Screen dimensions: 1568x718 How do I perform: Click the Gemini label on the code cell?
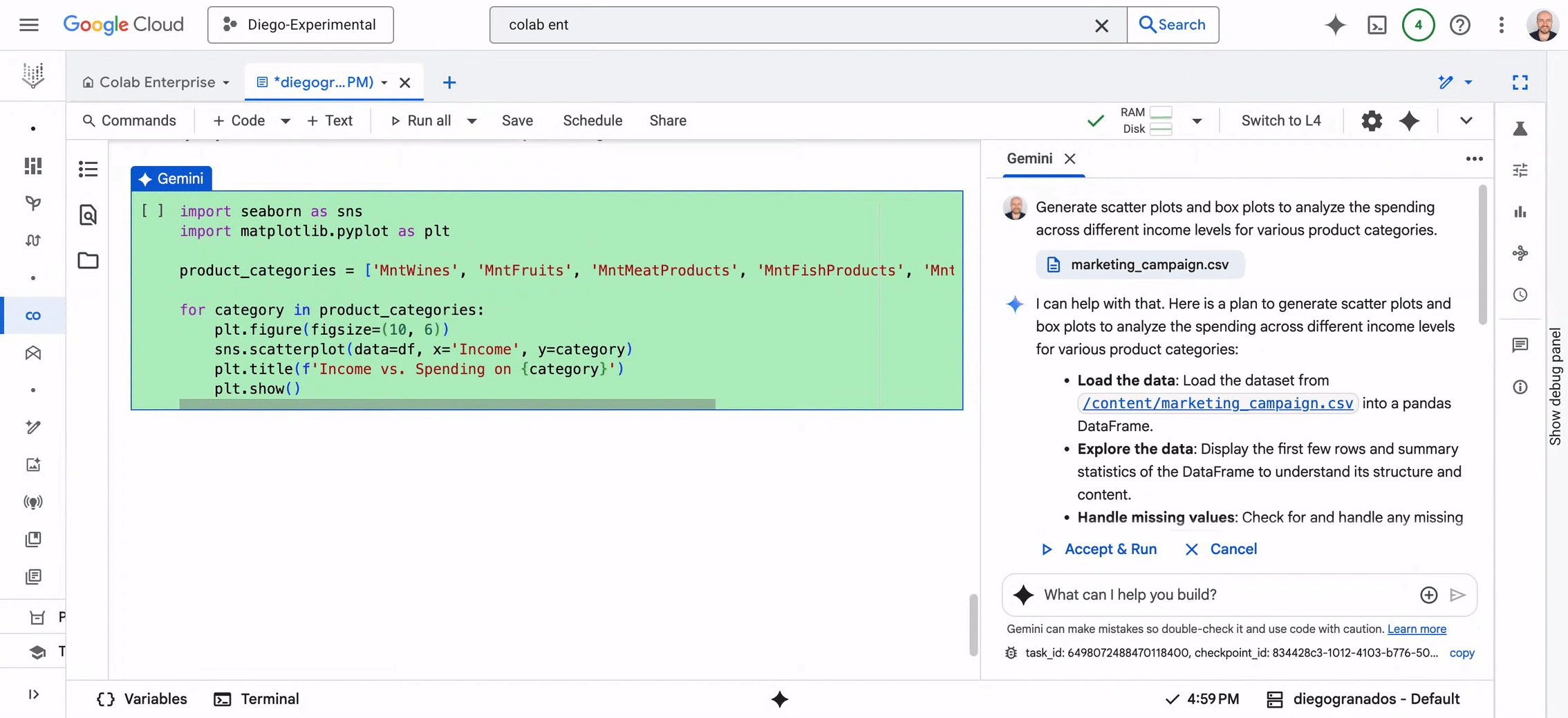[x=171, y=178]
